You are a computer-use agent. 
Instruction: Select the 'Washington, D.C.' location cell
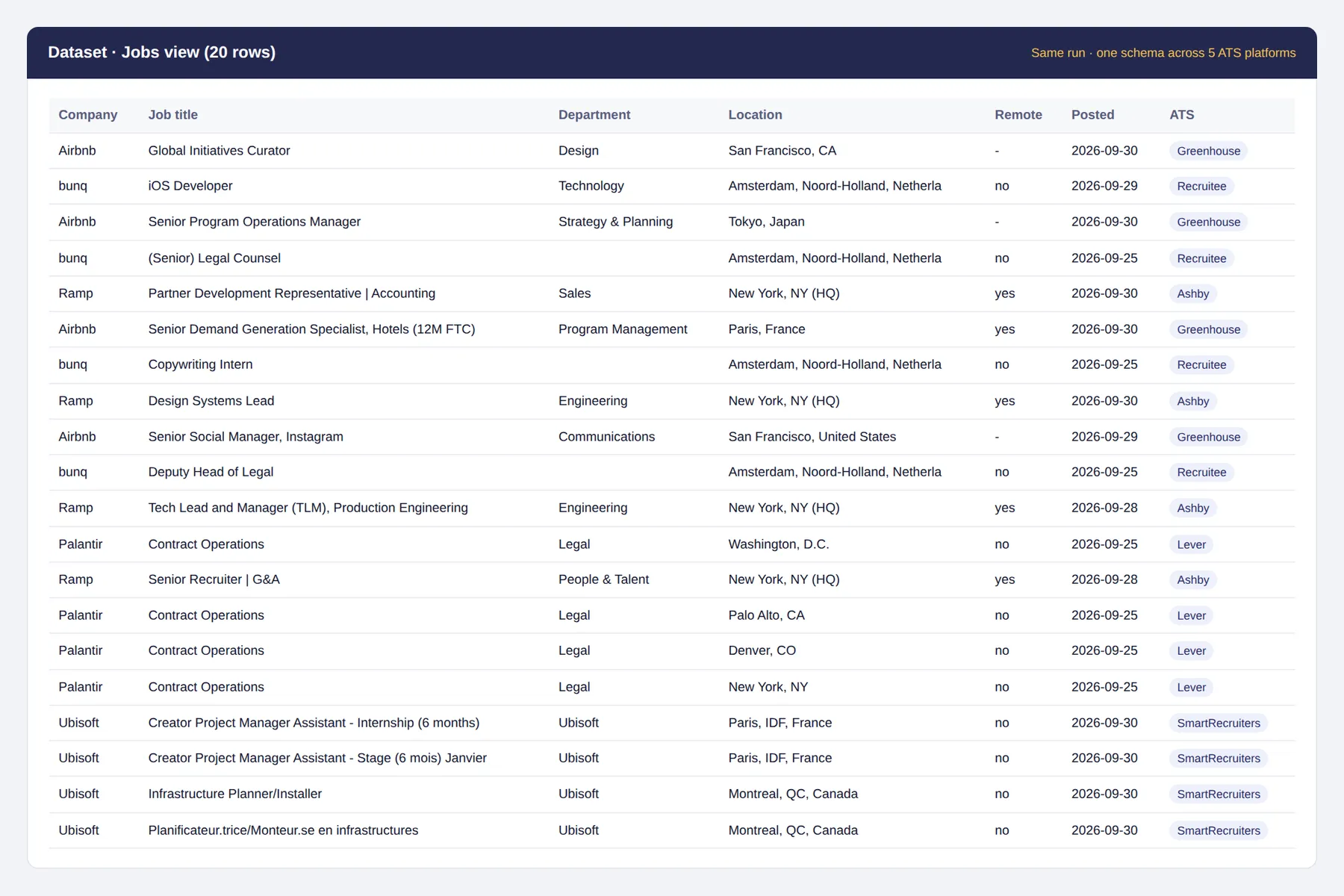coord(779,544)
